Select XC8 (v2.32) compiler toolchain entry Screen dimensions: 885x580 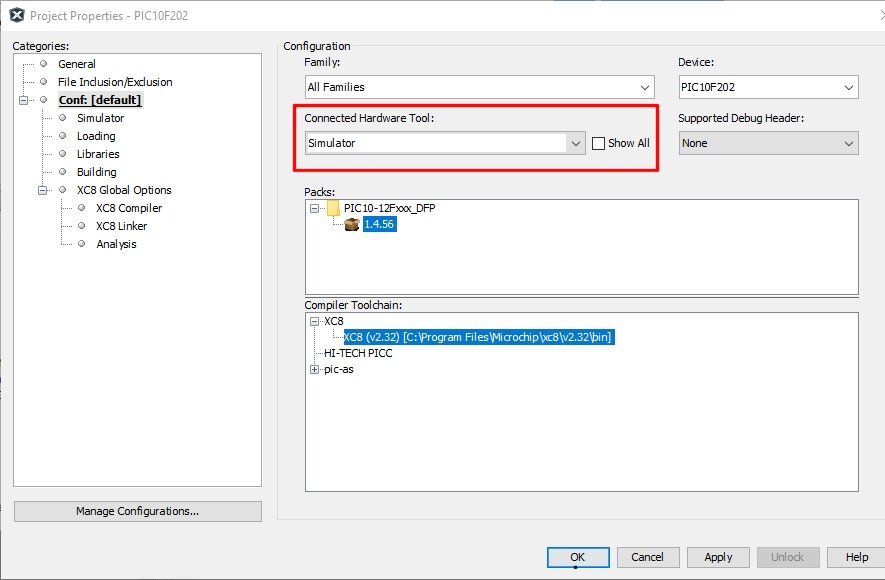pos(479,337)
